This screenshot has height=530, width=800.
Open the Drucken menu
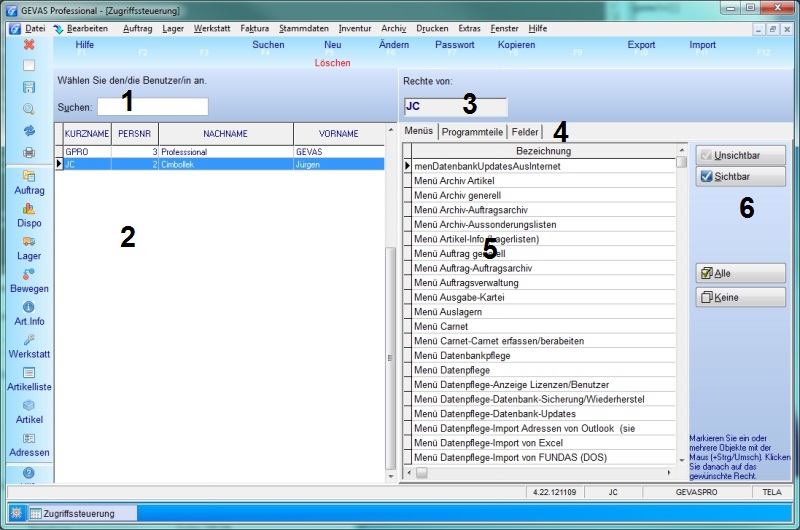(432, 29)
